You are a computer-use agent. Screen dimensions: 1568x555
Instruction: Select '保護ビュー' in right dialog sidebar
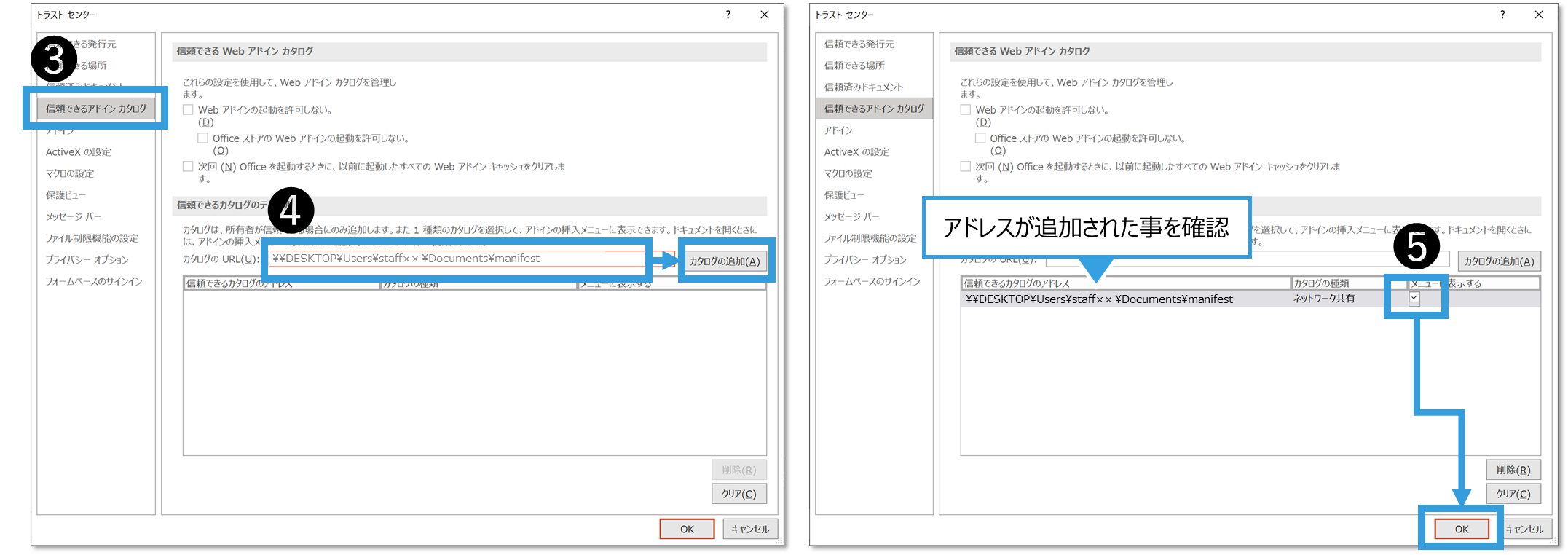[844, 195]
